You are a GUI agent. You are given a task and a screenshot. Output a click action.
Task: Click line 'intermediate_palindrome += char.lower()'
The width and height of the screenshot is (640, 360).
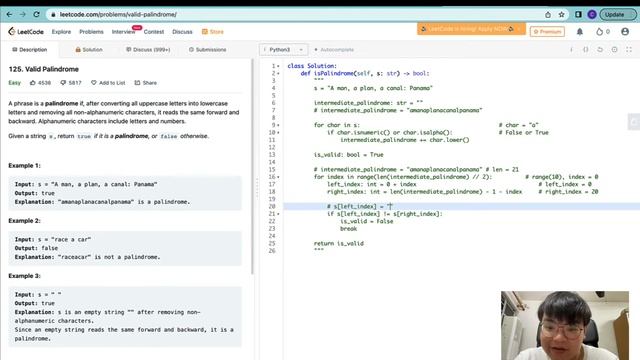pyautogui.click(x=404, y=140)
